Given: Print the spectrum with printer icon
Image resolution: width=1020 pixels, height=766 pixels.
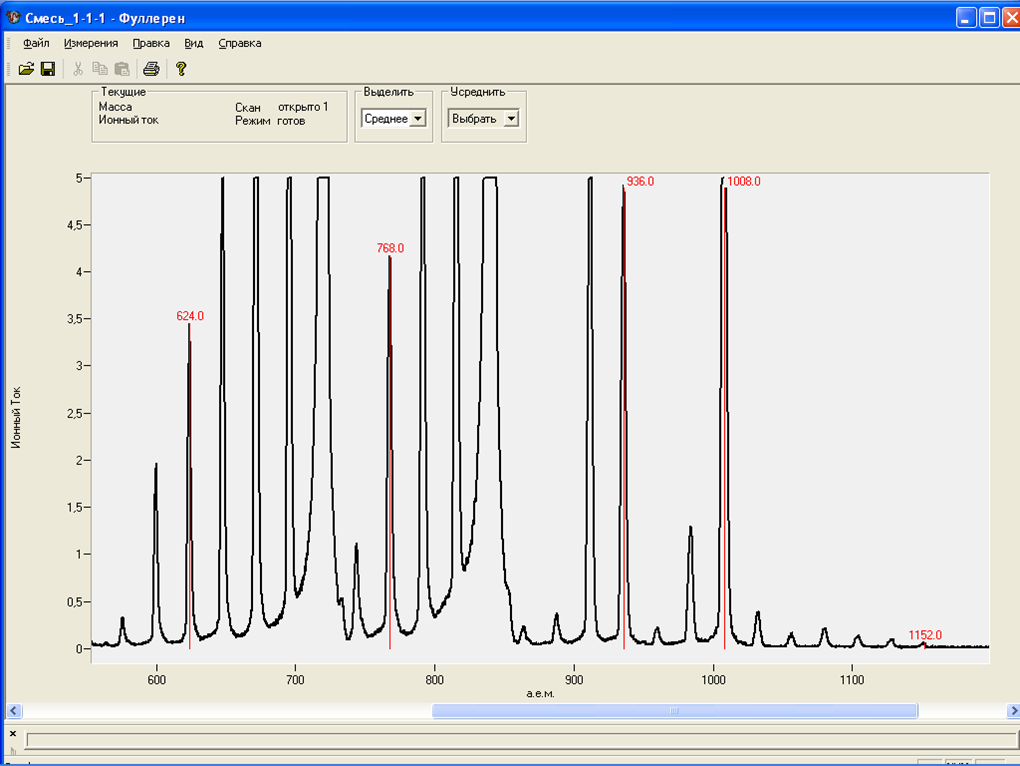Looking at the screenshot, I should 151,69.
